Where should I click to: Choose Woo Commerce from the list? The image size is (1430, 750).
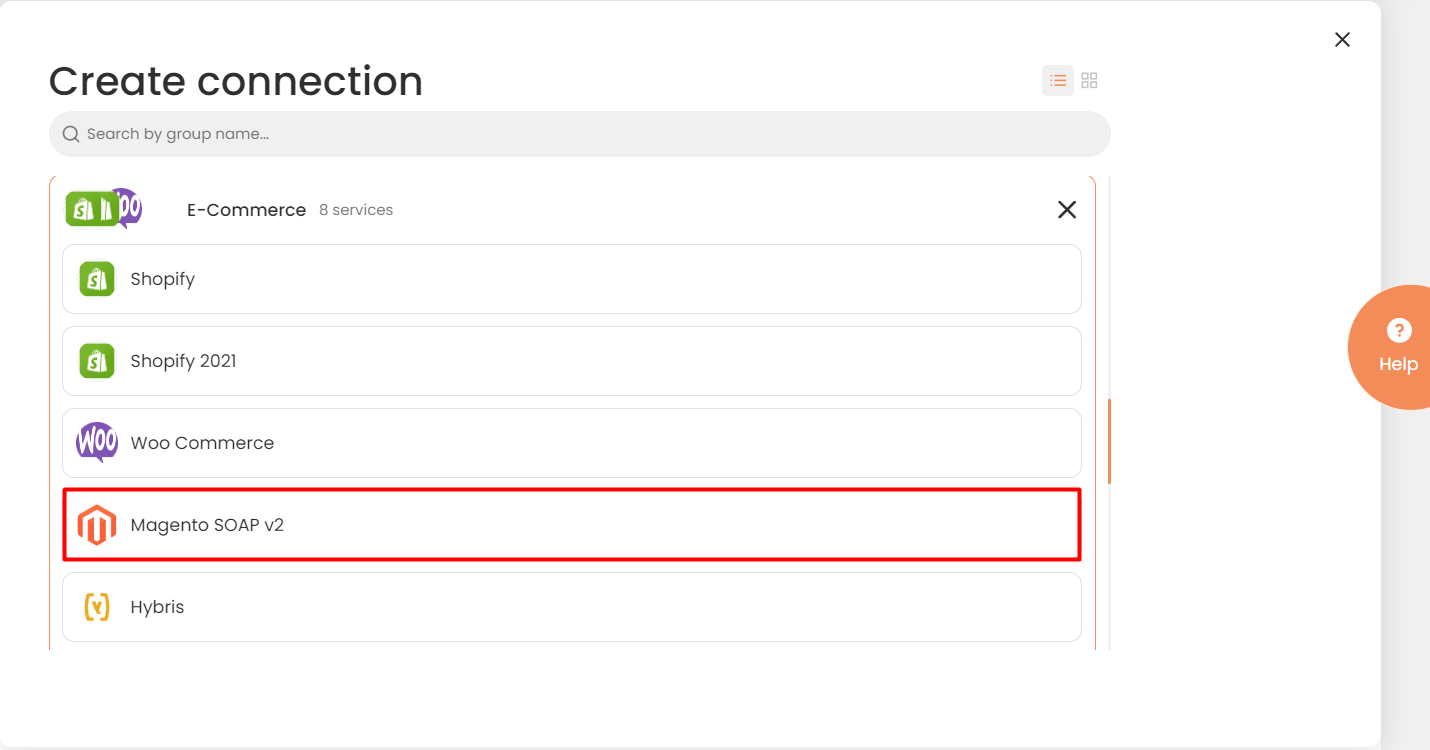tap(572, 443)
